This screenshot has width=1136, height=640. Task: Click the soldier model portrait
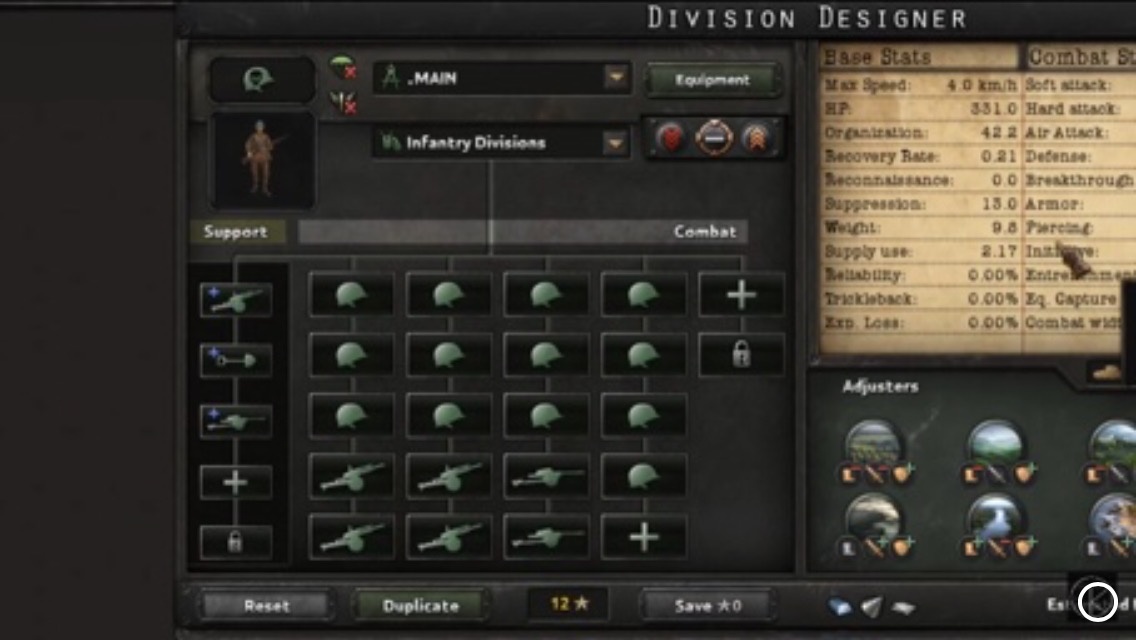(x=262, y=160)
